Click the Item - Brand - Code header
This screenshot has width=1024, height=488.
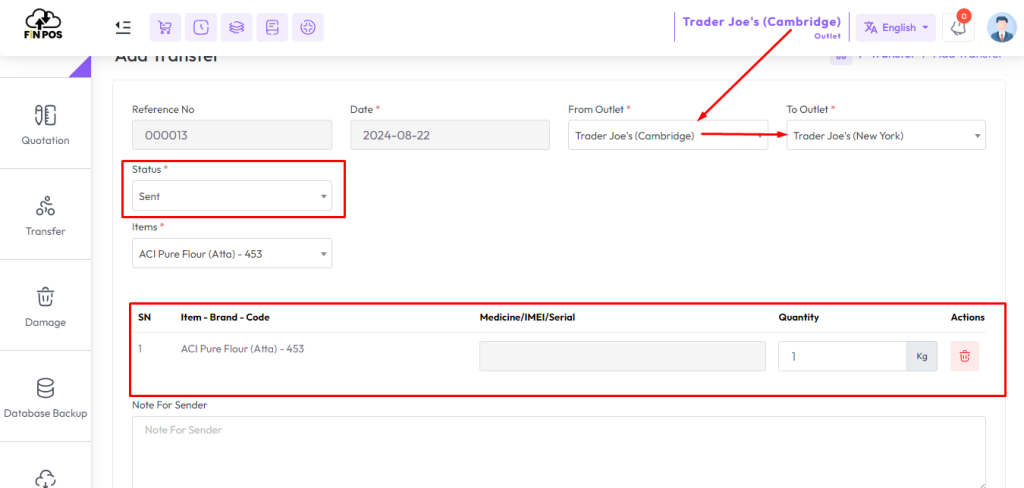(x=225, y=317)
